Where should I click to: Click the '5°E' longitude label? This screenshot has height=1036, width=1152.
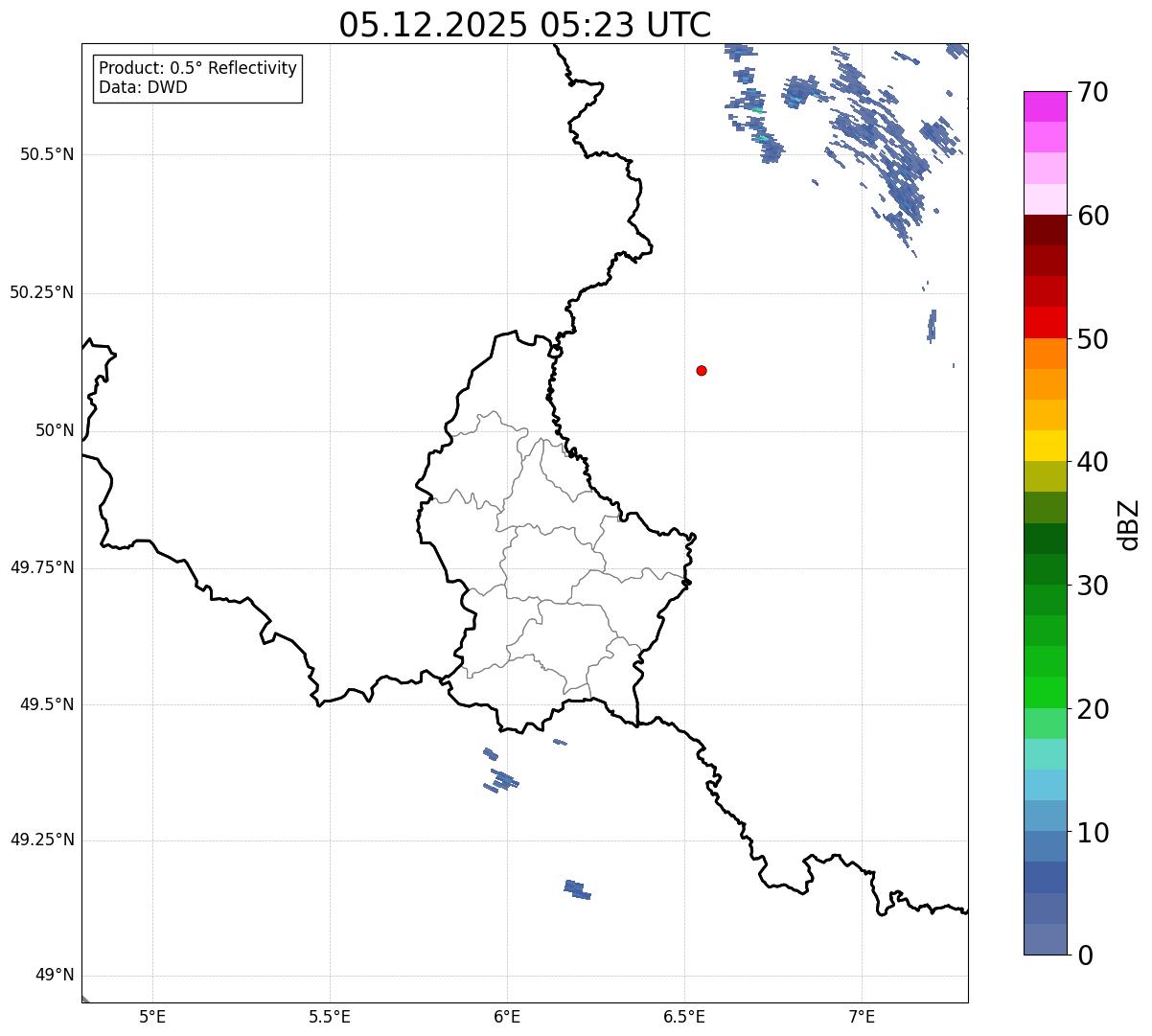(x=152, y=1016)
